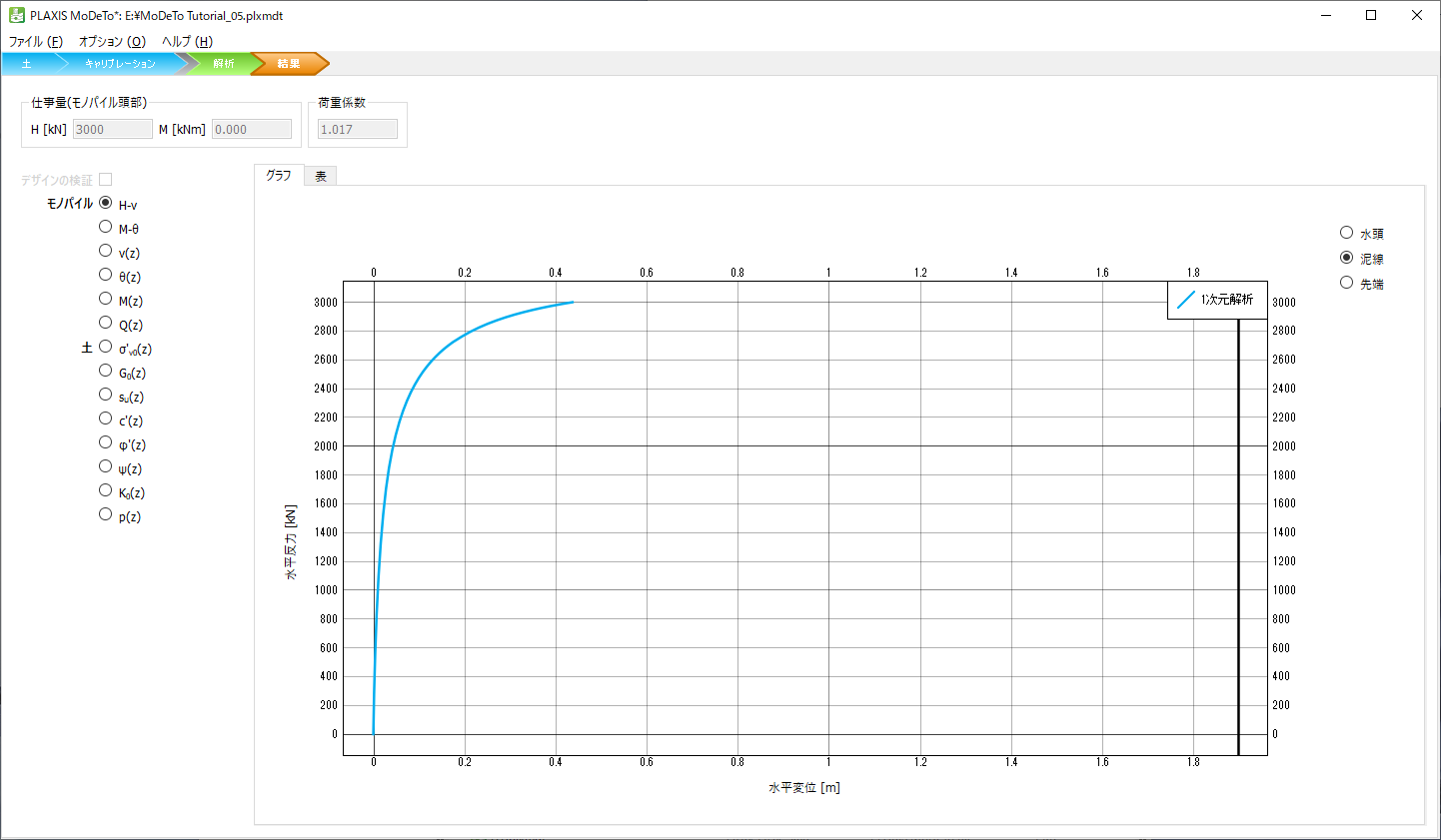Select the M-θ radio button
The height and width of the screenshot is (840, 1441).
(x=106, y=228)
